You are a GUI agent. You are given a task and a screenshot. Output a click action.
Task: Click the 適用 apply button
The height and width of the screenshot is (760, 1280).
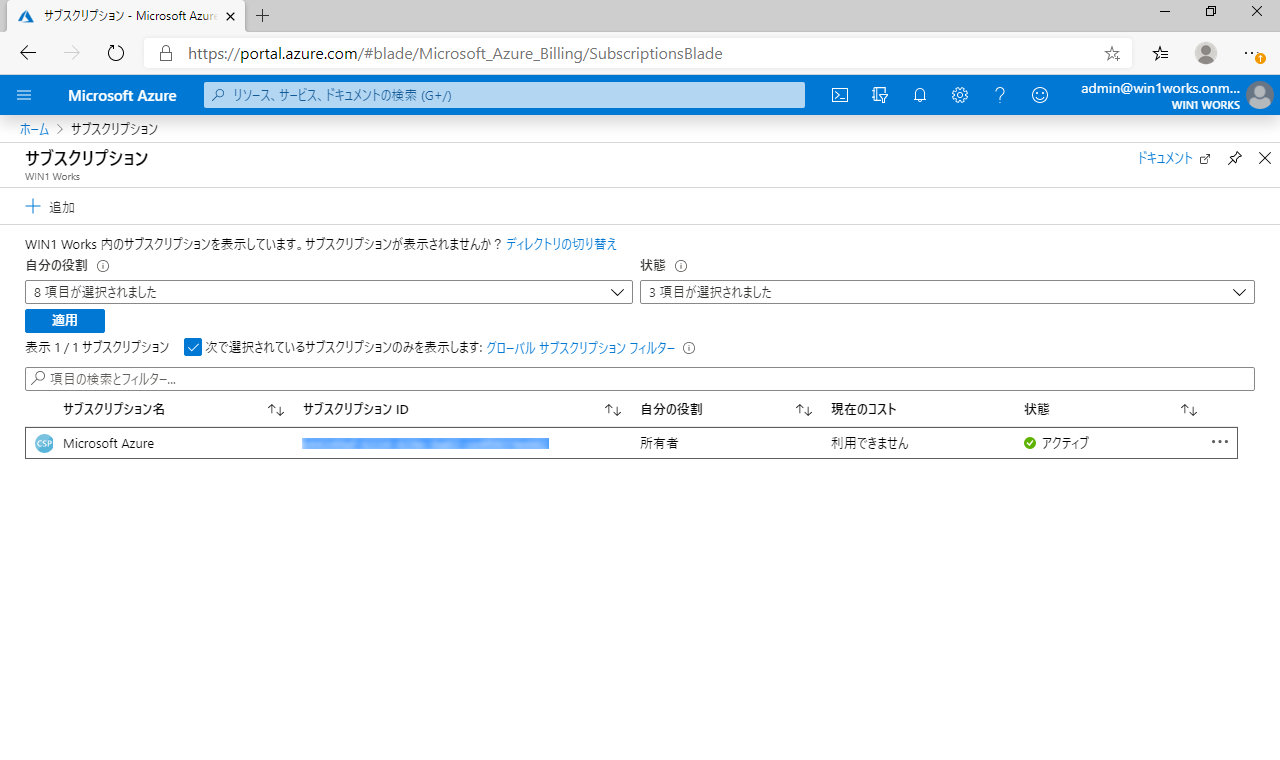point(65,321)
